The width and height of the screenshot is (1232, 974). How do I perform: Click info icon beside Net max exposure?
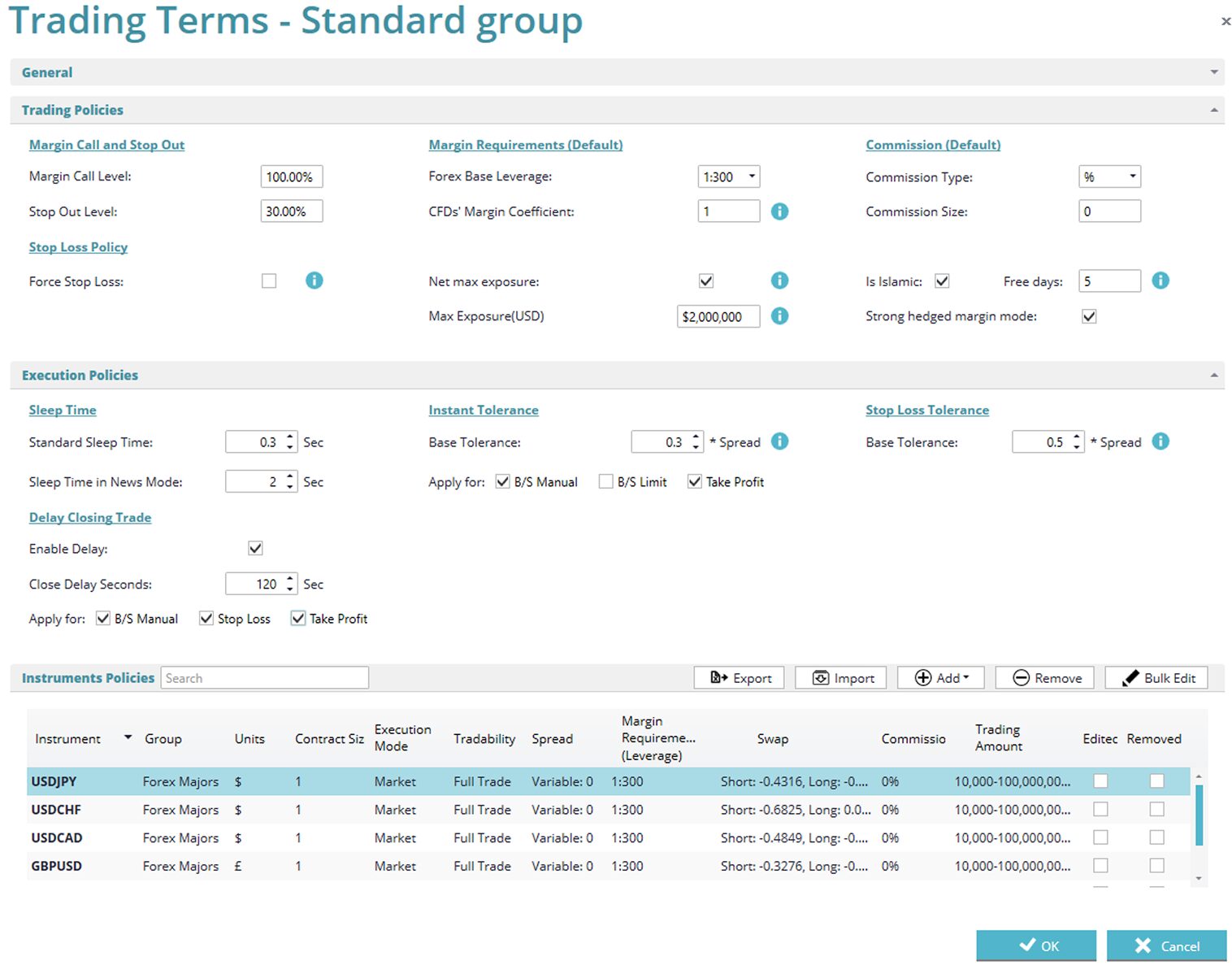(779, 280)
